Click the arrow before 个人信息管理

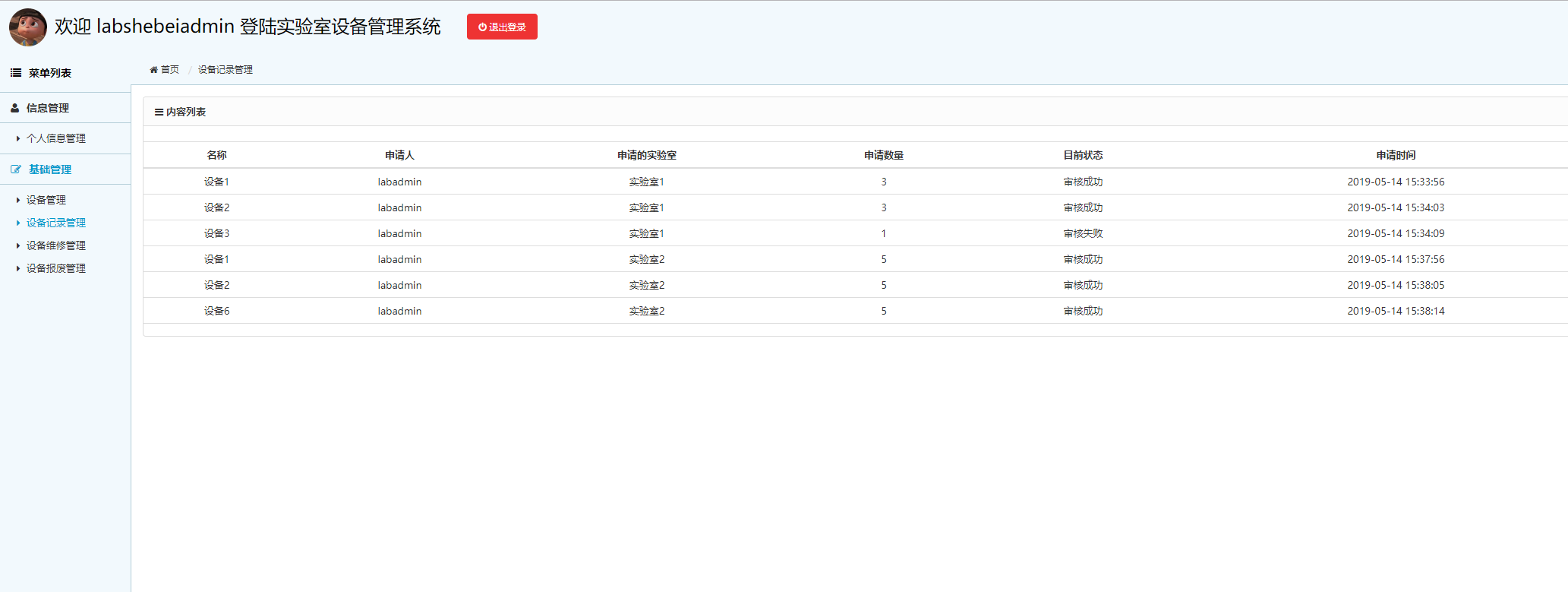click(x=18, y=138)
